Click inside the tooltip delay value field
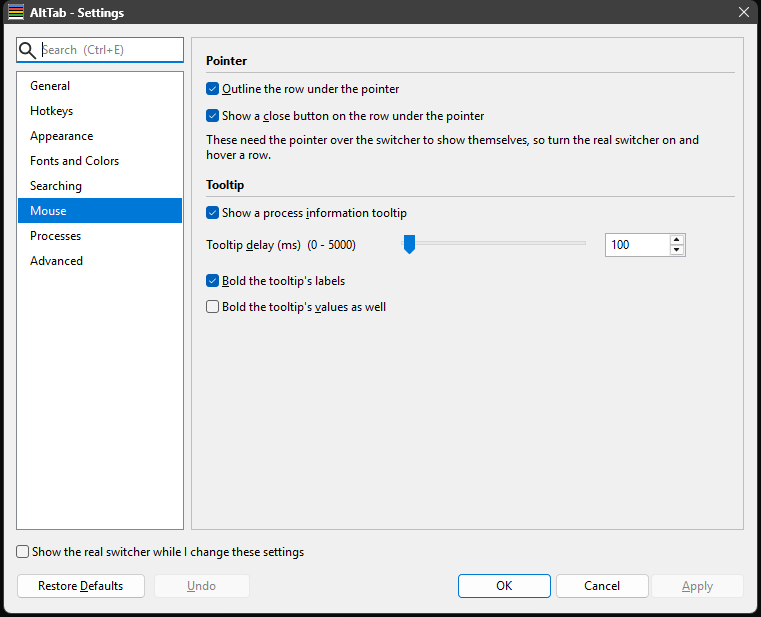Viewport: 761px width, 617px height. [x=637, y=245]
